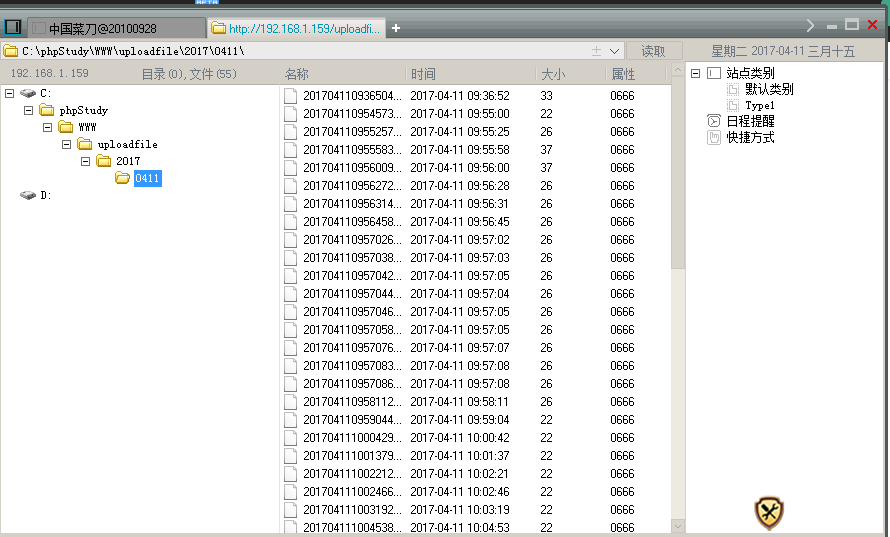The width and height of the screenshot is (890, 537).
Task: Click the 快捷方式 shortcut icon
Action: click(714, 137)
